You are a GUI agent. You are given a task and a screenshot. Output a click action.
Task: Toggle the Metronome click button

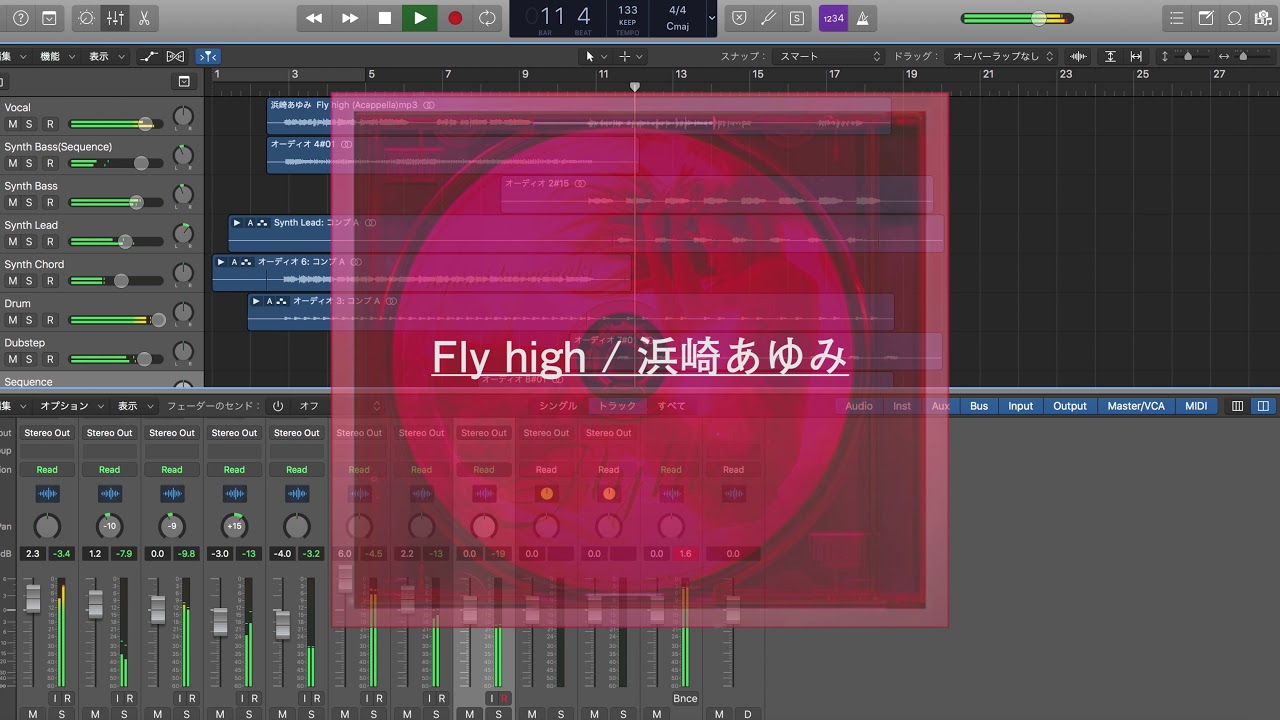coord(862,18)
